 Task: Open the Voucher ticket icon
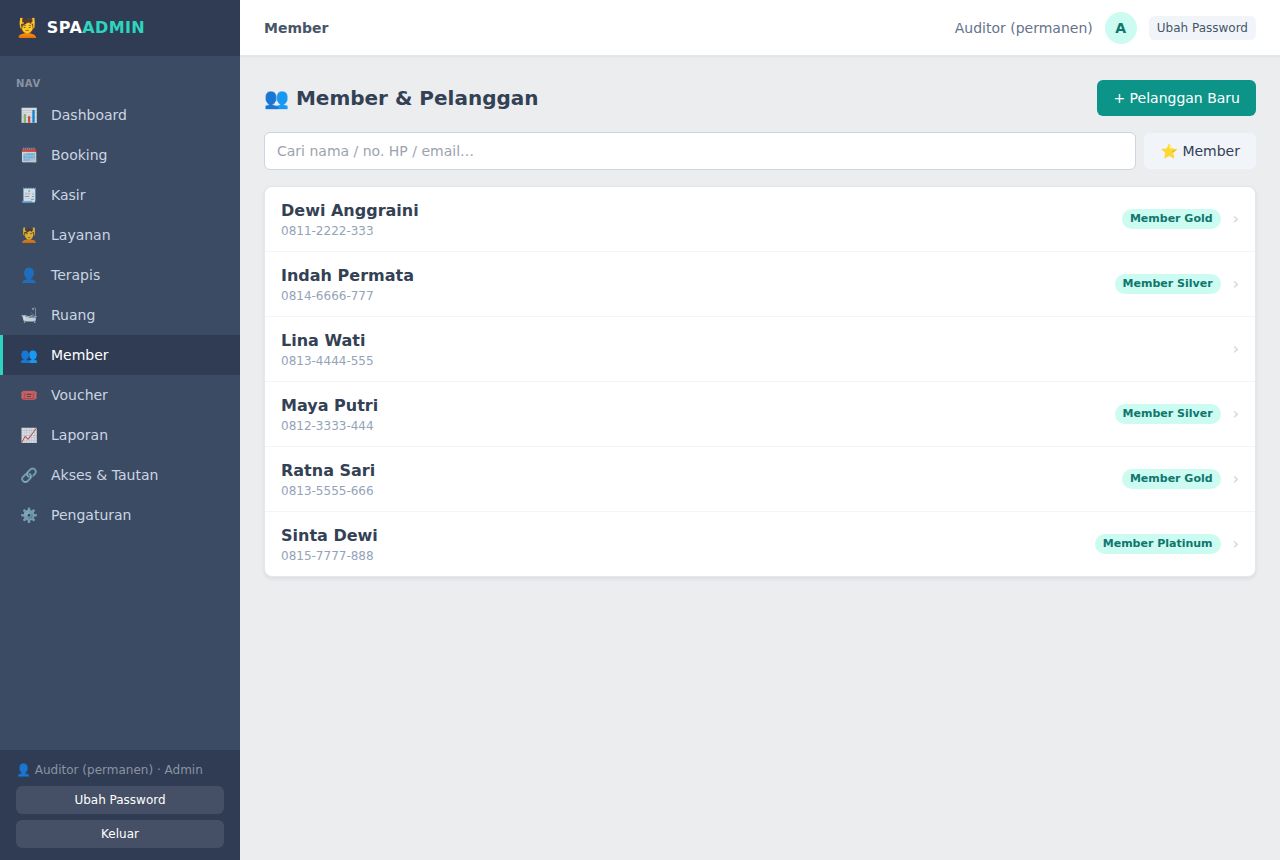coord(29,395)
